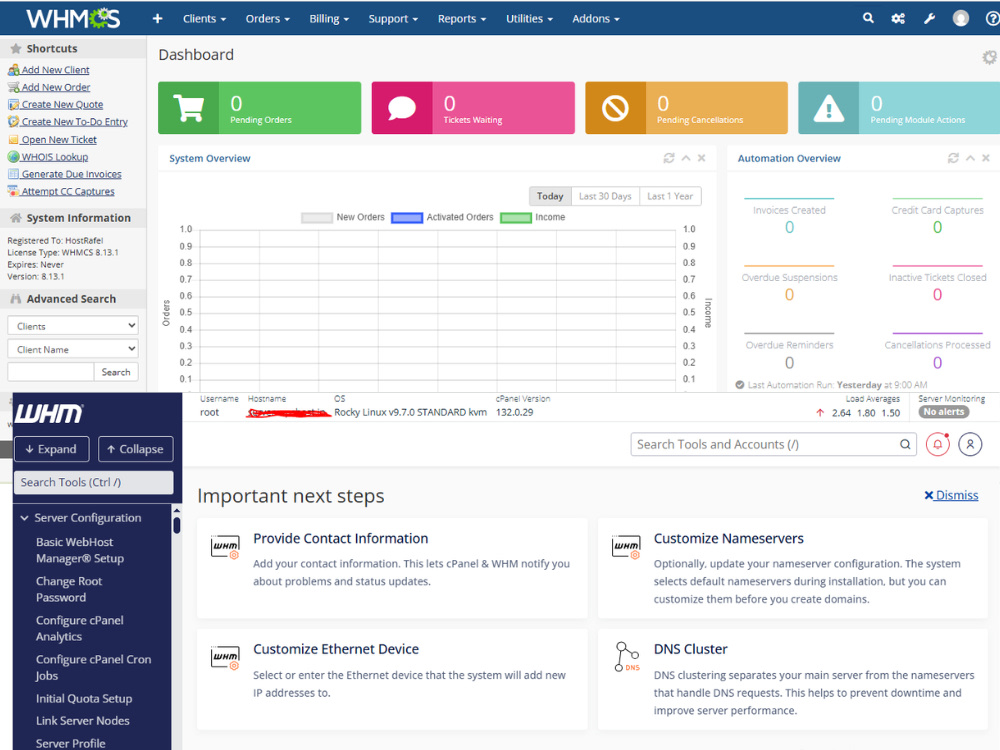Open the WHMCS search magnifier icon
Image resolution: width=1000 pixels, height=750 pixels.
pos(868,18)
